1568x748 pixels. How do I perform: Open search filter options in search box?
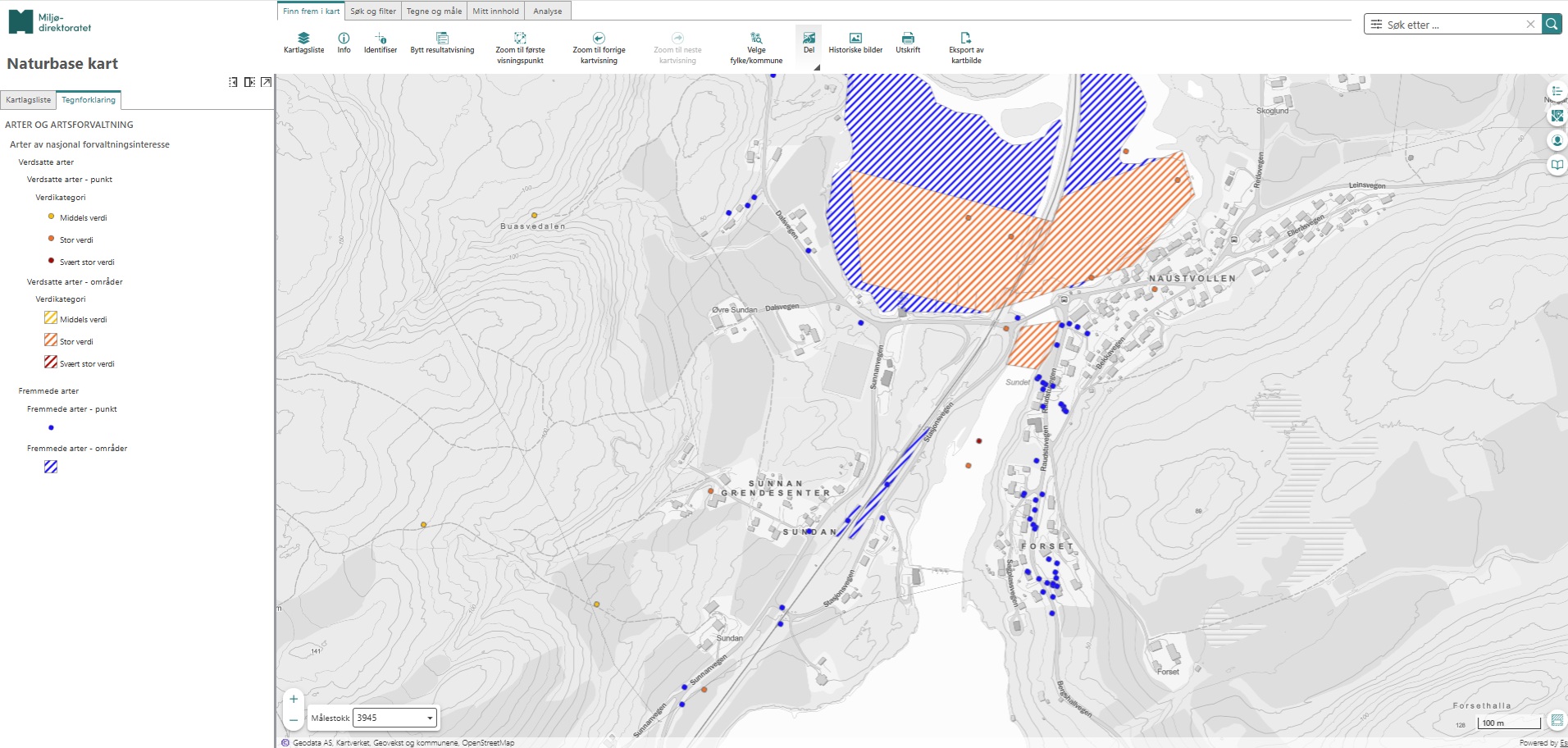1377,25
